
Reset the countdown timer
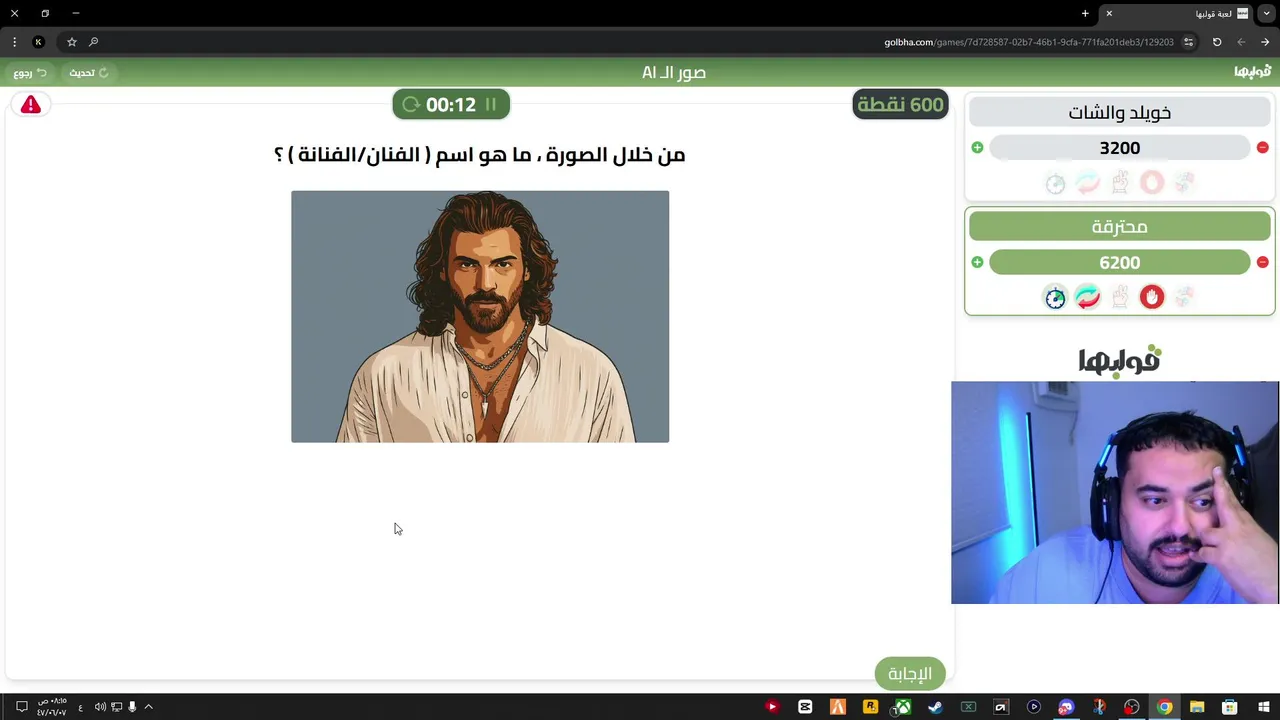(x=410, y=104)
